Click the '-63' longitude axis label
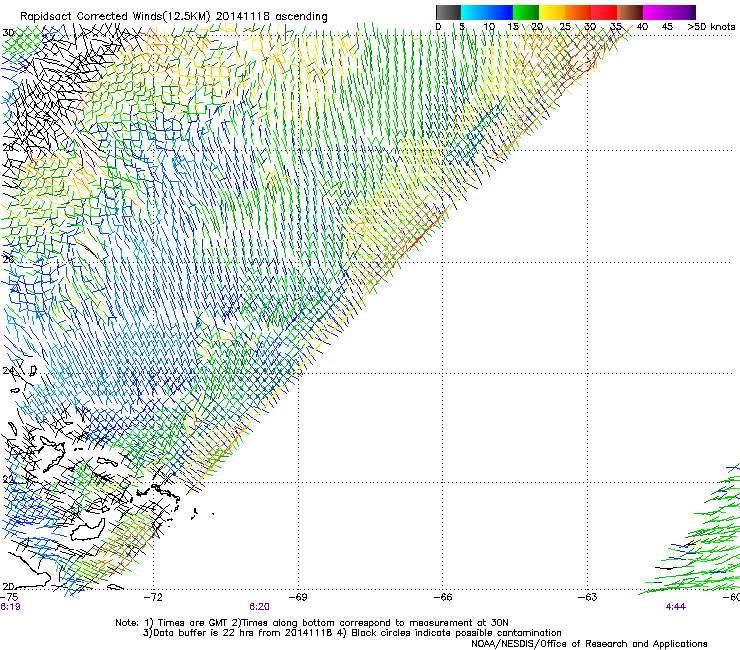 click(x=588, y=597)
